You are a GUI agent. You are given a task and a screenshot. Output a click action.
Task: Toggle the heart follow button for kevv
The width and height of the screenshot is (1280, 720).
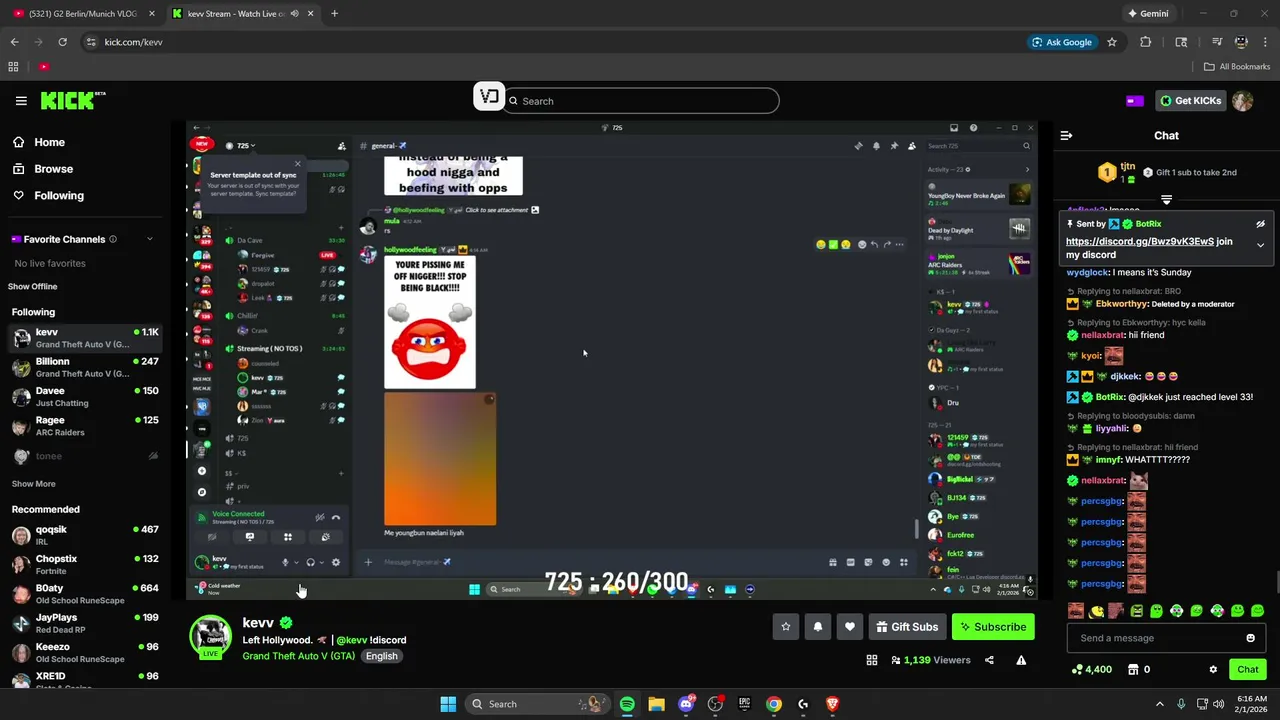pyautogui.click(x=850, y=627)
